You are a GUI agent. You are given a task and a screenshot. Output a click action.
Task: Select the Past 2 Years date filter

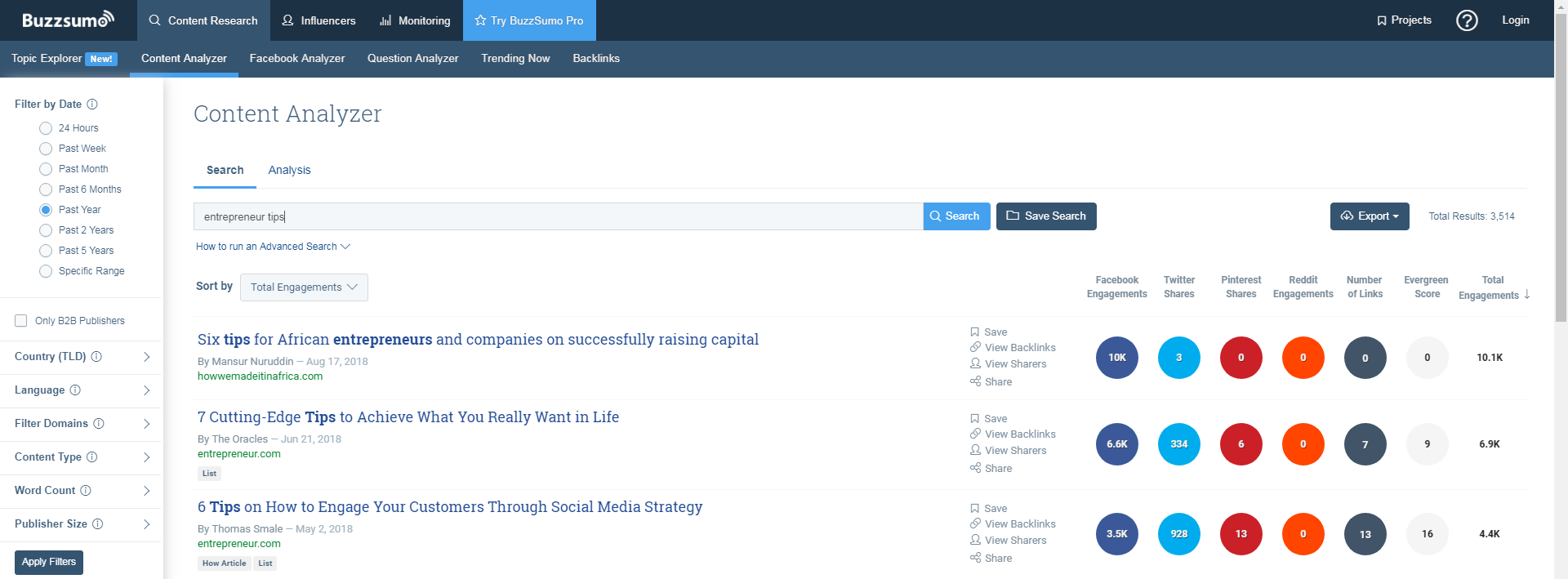(46, 230)
